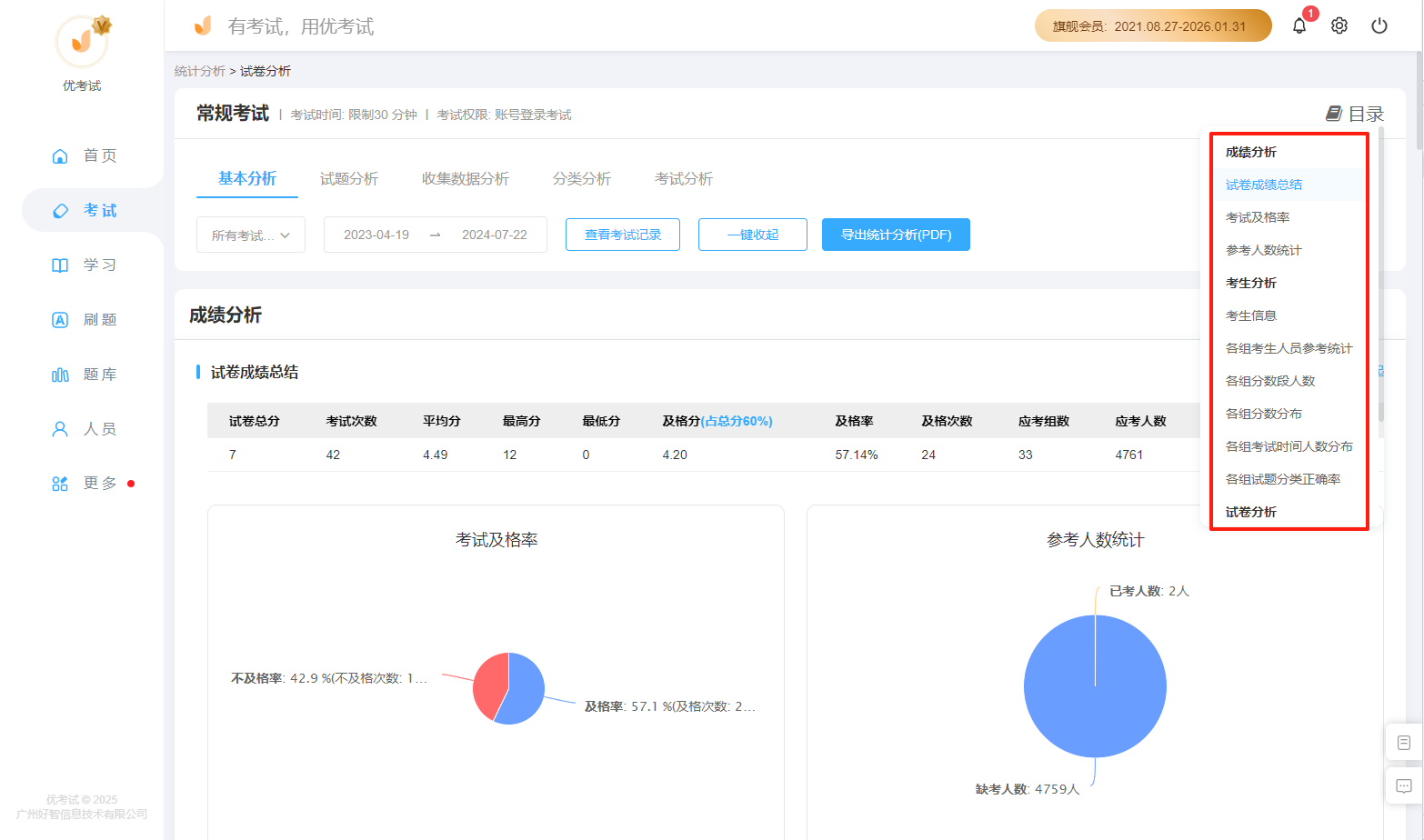Select 试卷成绩总结 in the directory
Screen dimensions: 1424x840
click(x=1264, y=185)
